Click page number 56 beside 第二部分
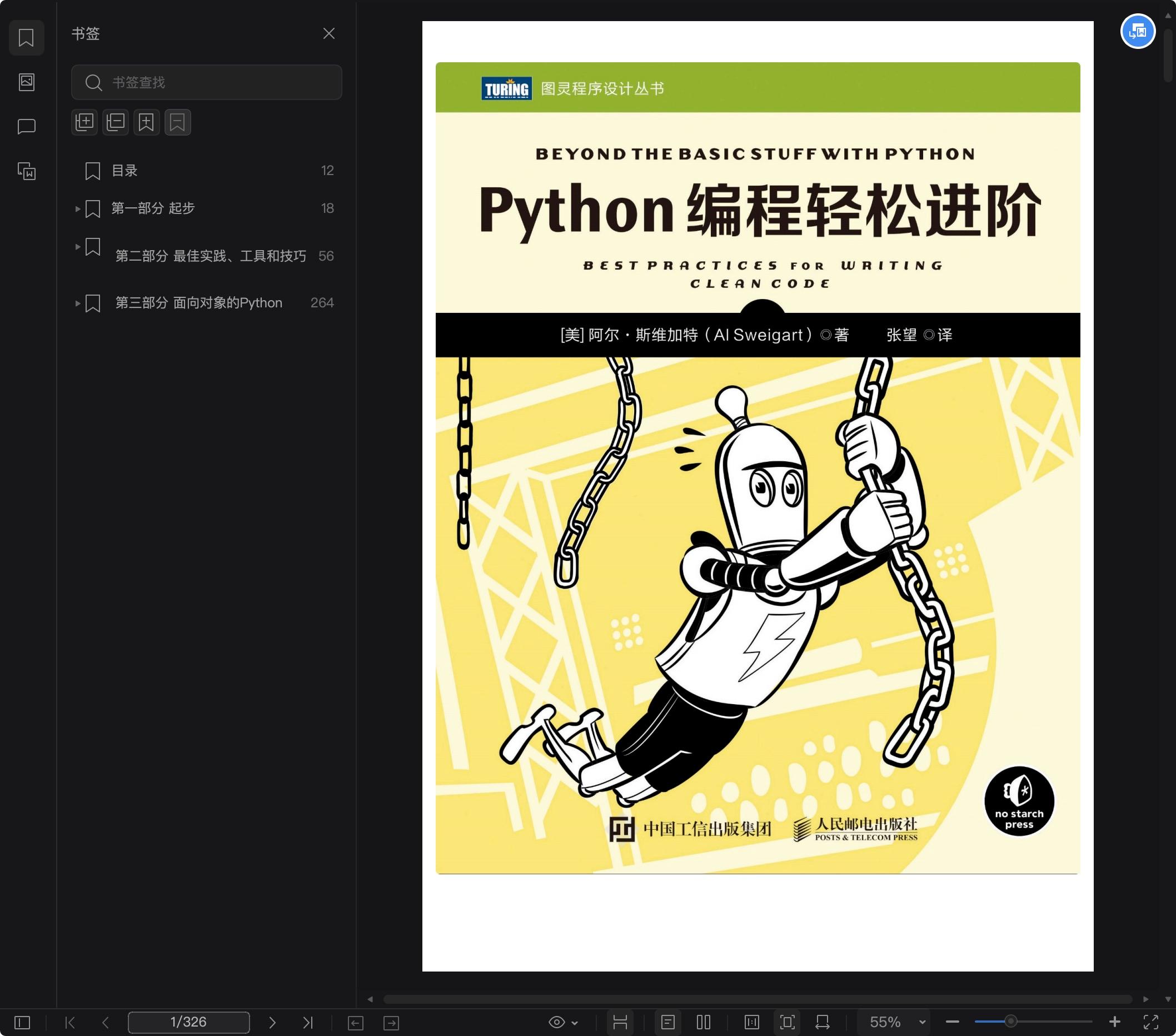The height and width of the screenshot is (1036, 1176). click(326, 256)
